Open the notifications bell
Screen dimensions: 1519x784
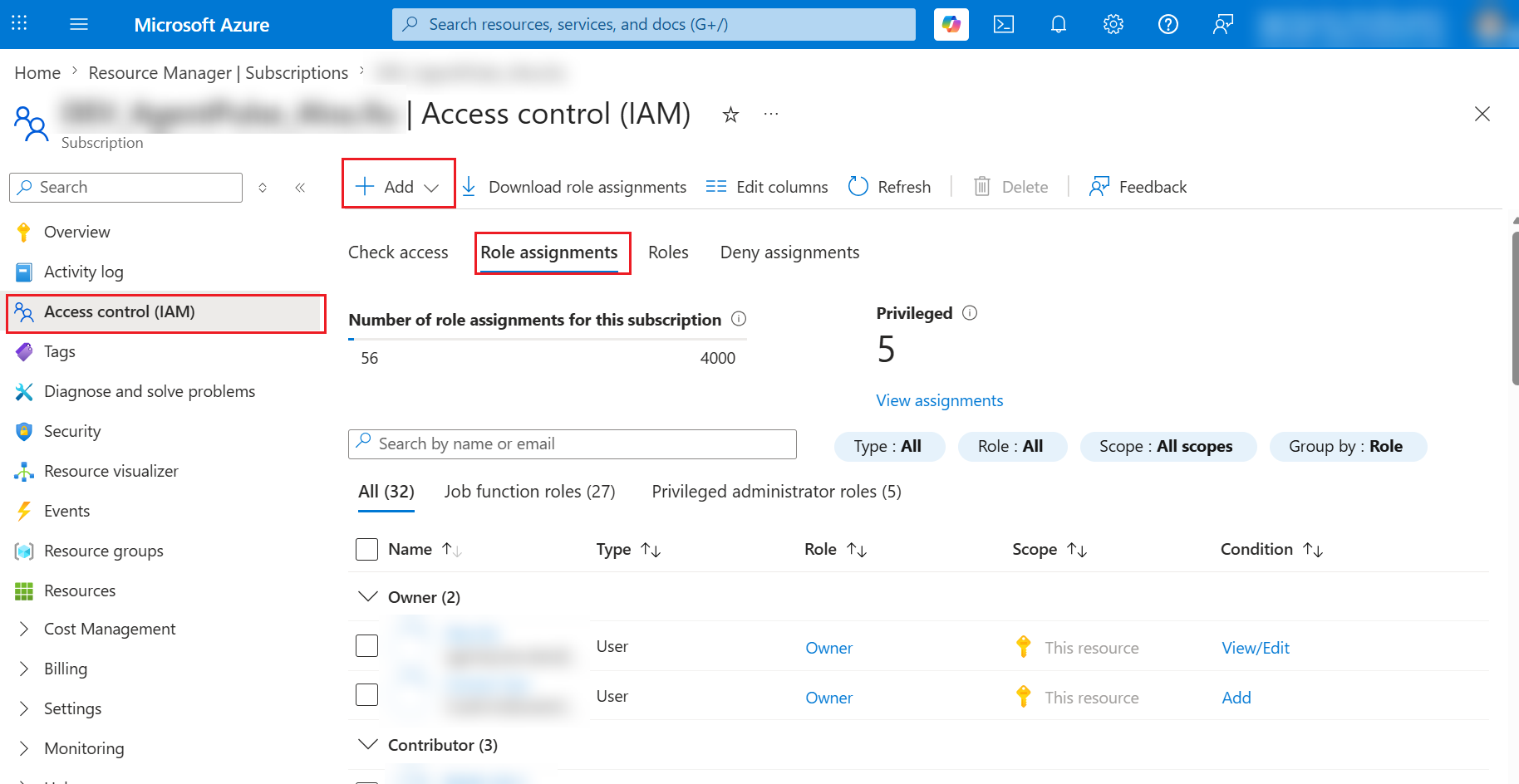[x=1059, y=24]
